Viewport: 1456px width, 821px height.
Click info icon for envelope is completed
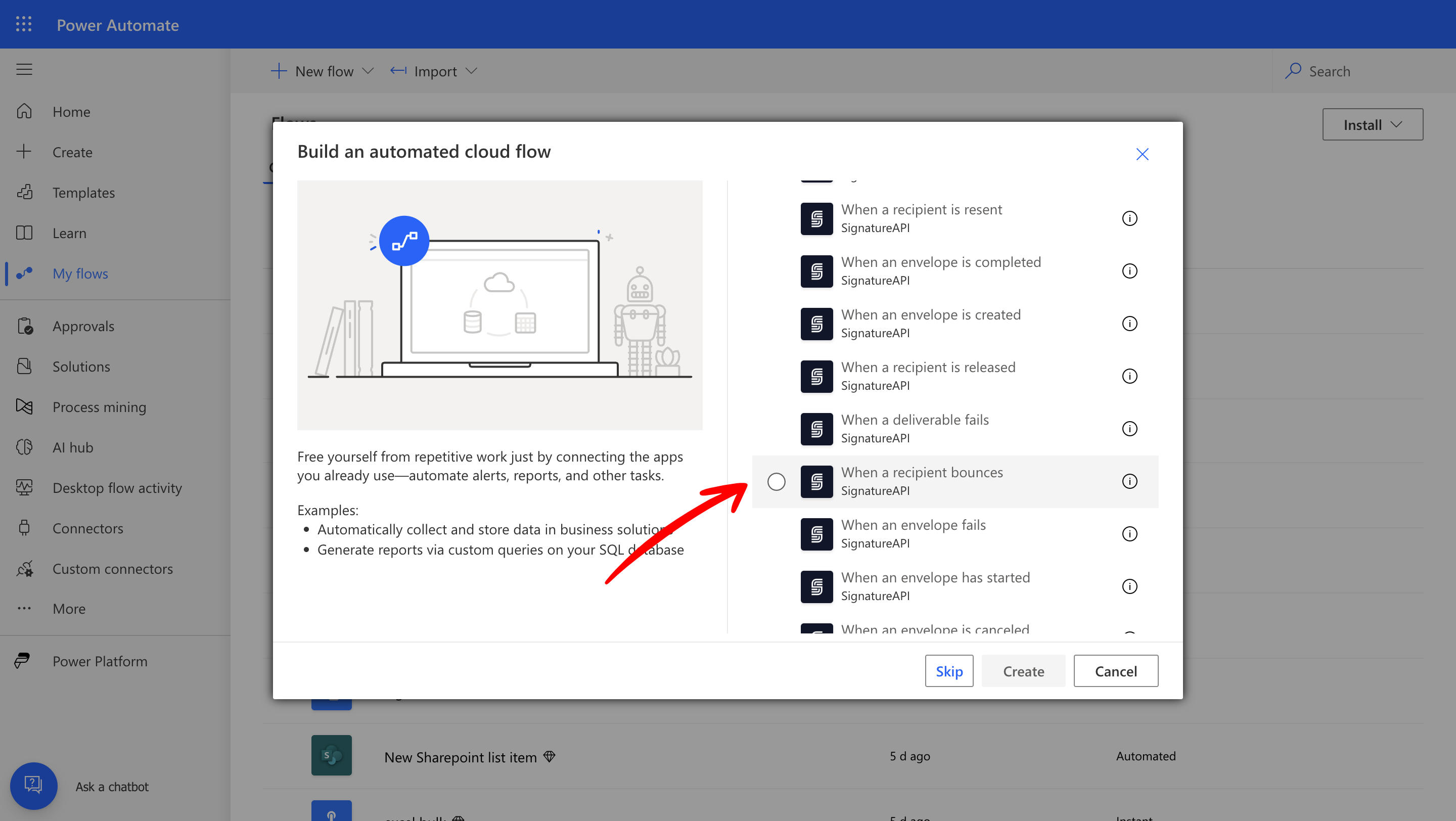pyautogui.click(x=1129, y=271)
